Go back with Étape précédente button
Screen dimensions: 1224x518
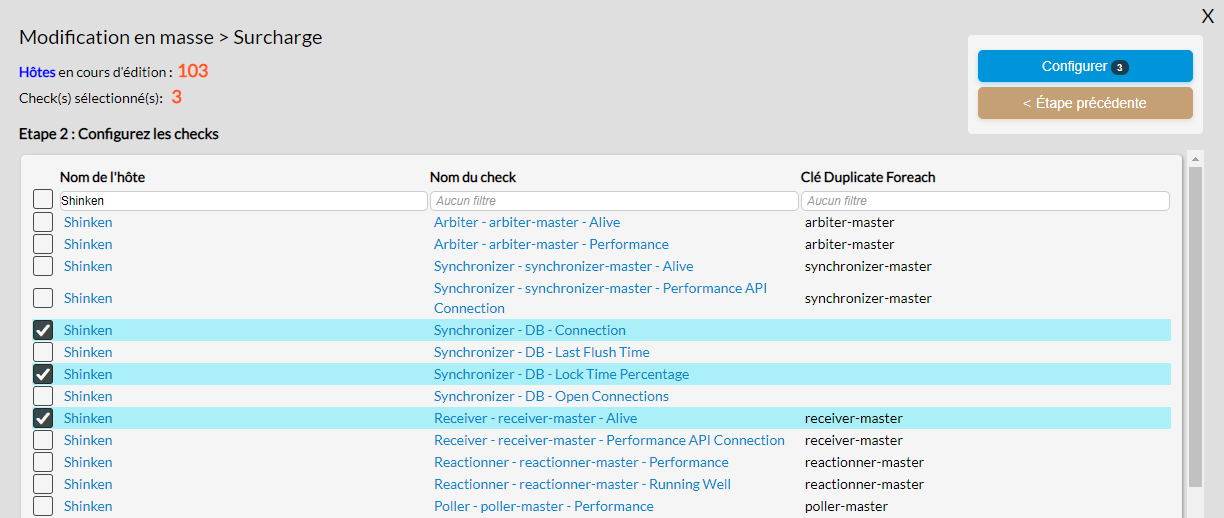tap(1085, 103)
